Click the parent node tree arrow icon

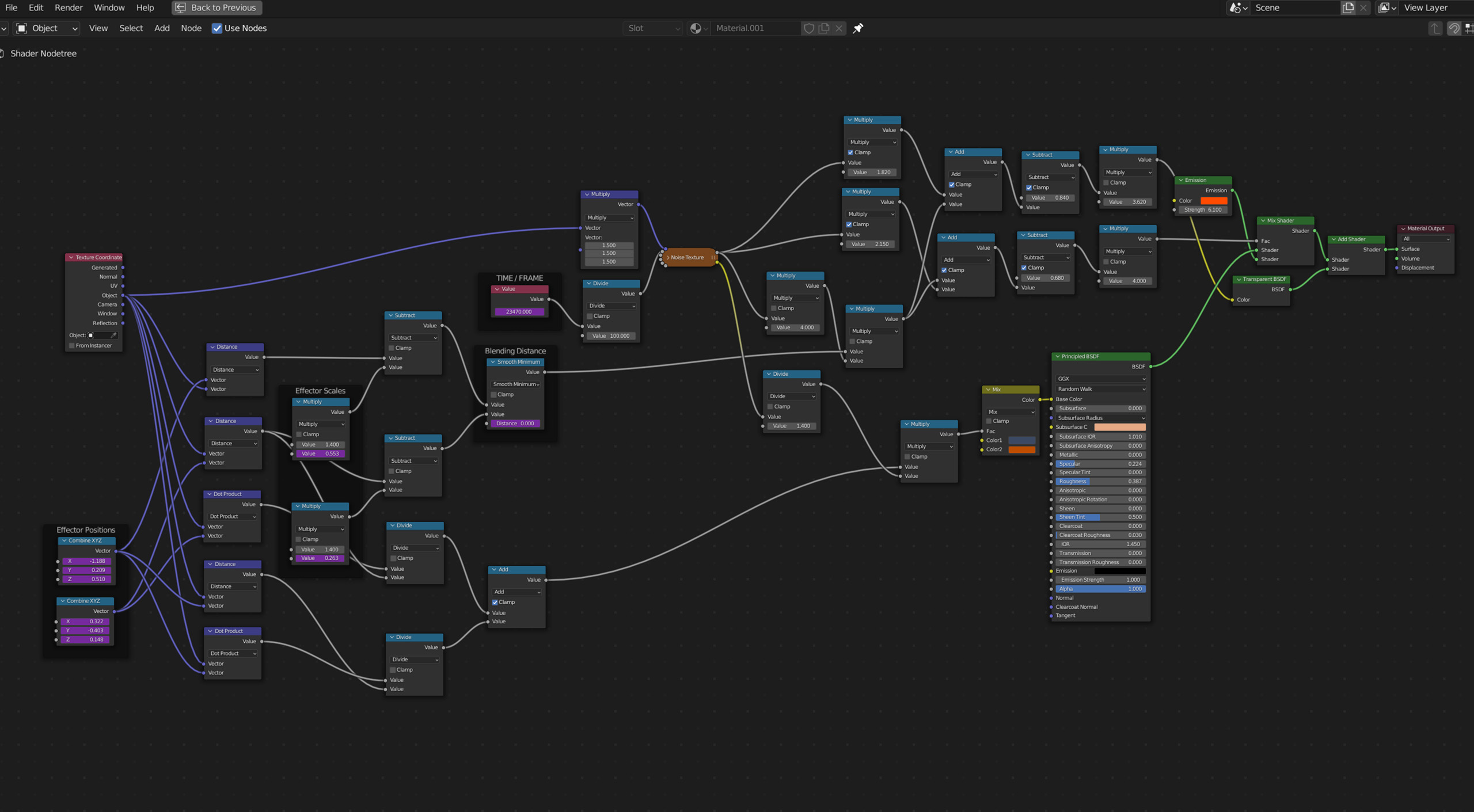coord(1435,28)
